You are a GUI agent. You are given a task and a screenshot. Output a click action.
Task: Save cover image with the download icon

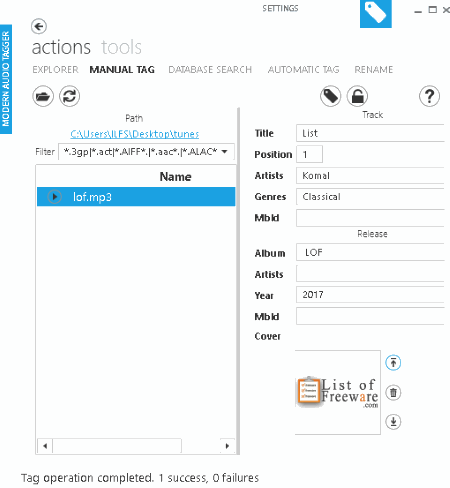pyautogui.click(x=393, y=422)
